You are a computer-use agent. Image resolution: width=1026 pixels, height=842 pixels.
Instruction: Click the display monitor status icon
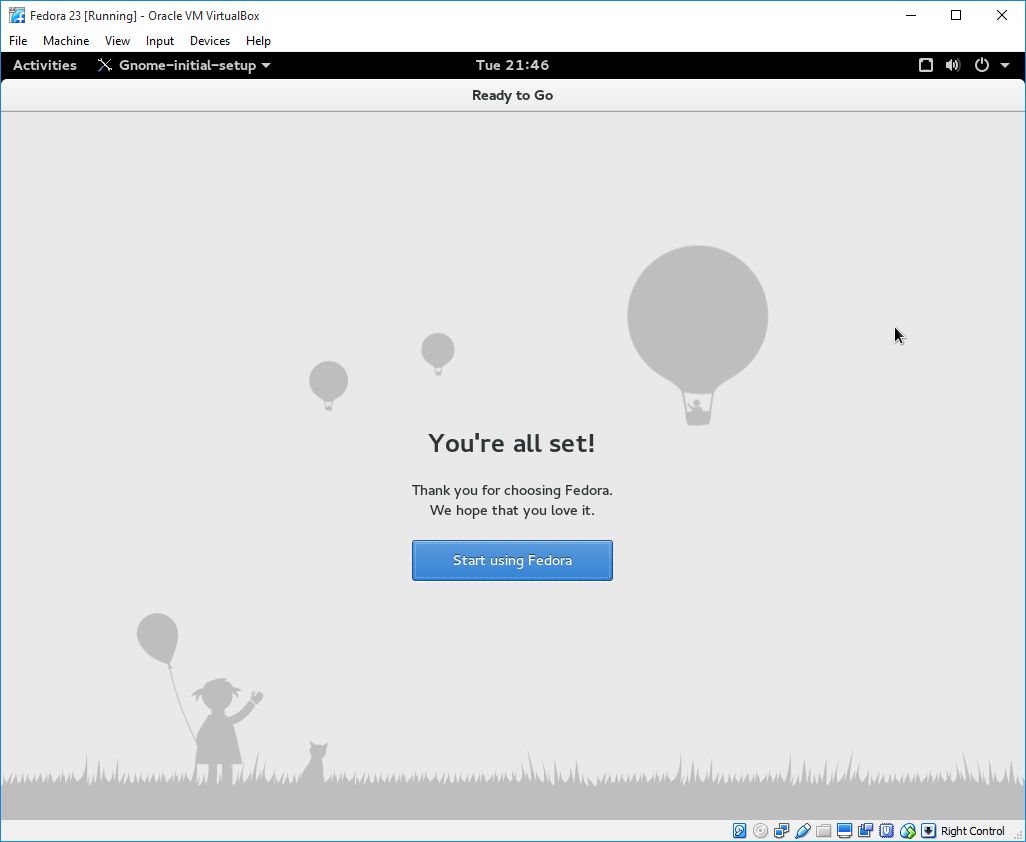coord(844,831)
